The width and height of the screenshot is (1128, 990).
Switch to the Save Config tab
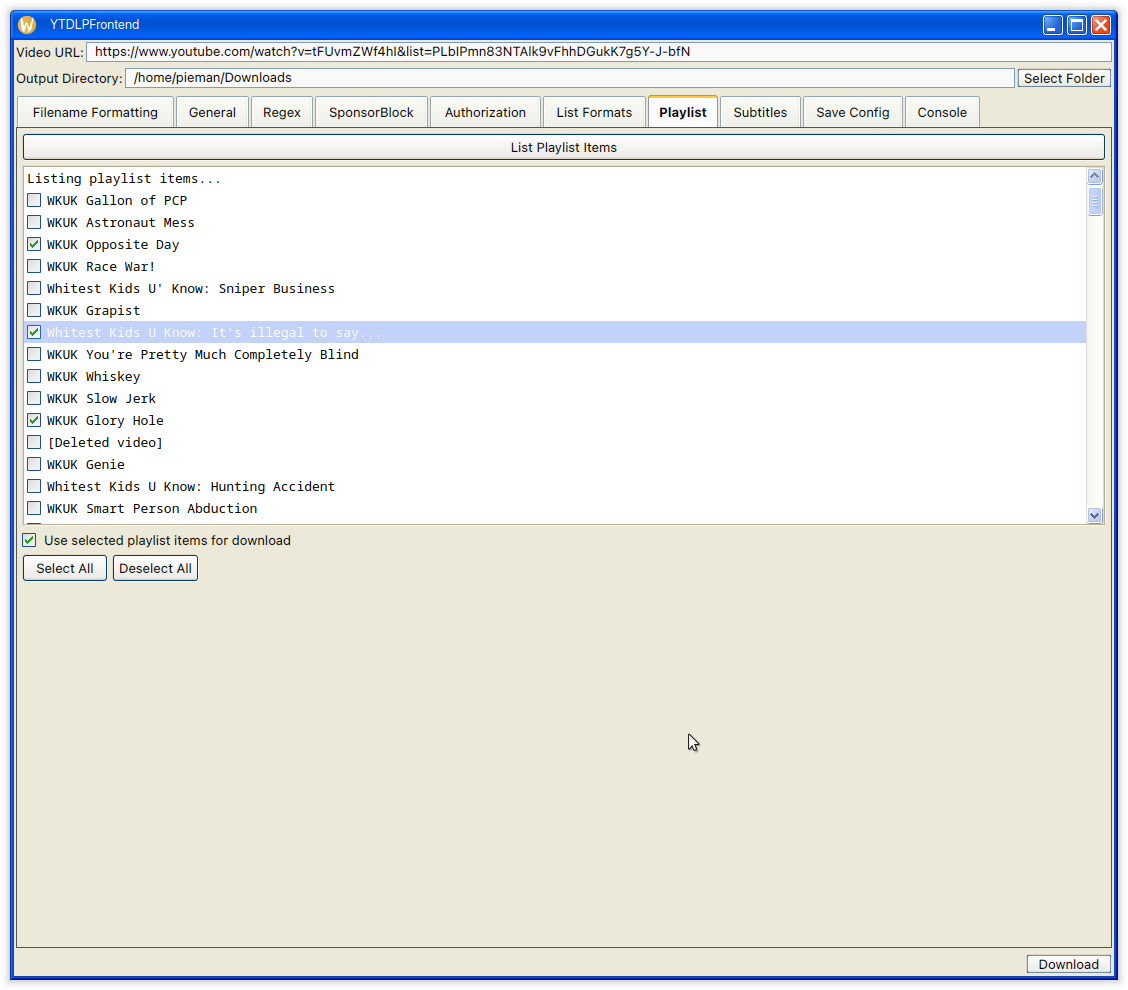tap(852, 112)
